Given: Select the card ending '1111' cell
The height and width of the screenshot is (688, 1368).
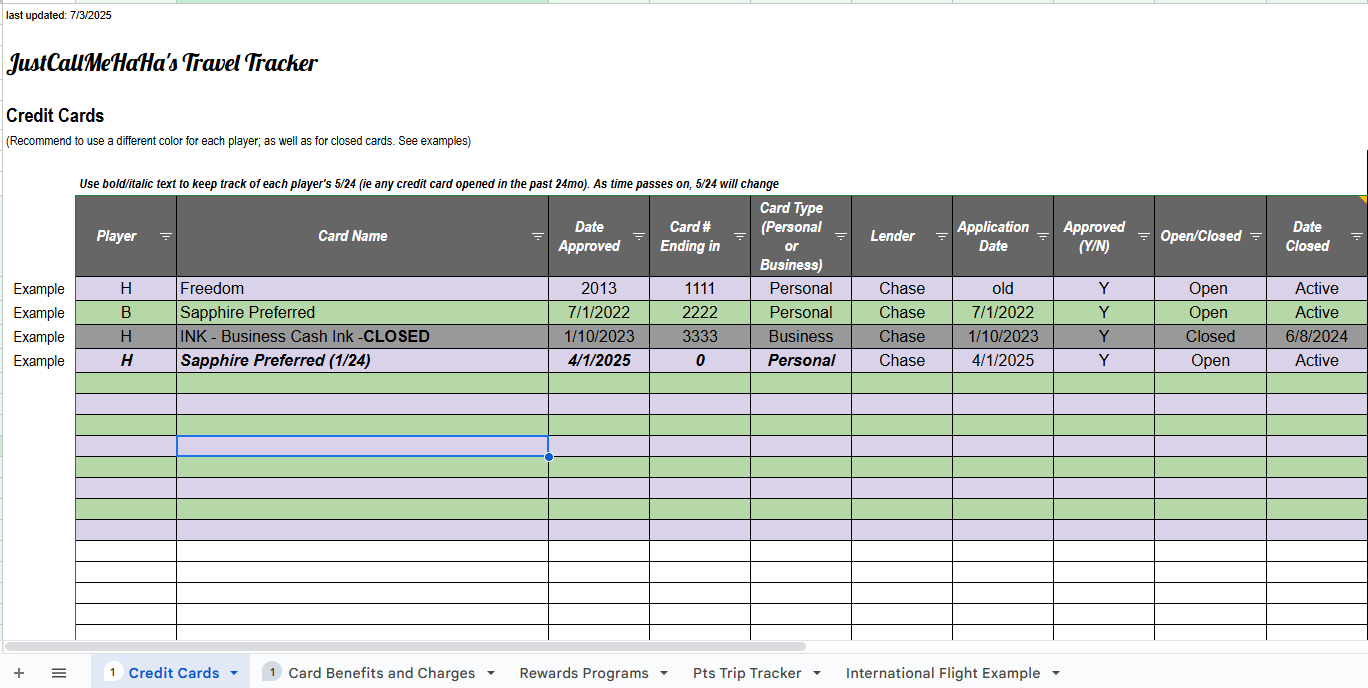Looking at the screenshot, I should pos(700,288).
